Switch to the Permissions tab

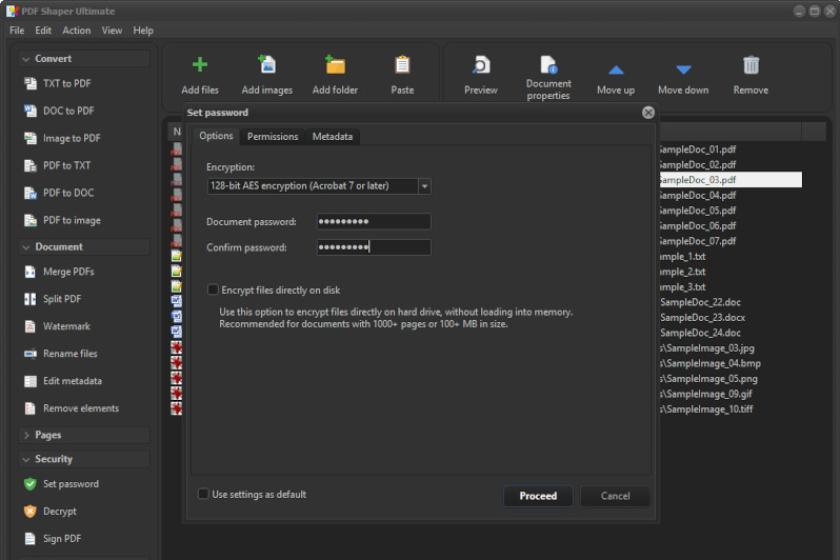click(273, 137)
